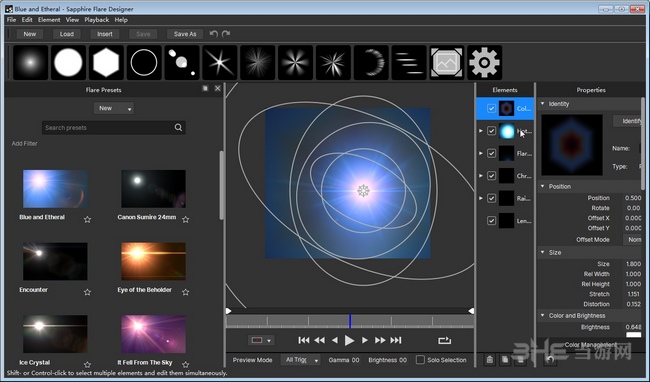Screen dimensions: 650x382
Task: Click the search magnifier icon
Action: pyautogui.click(x=178, y=127)
